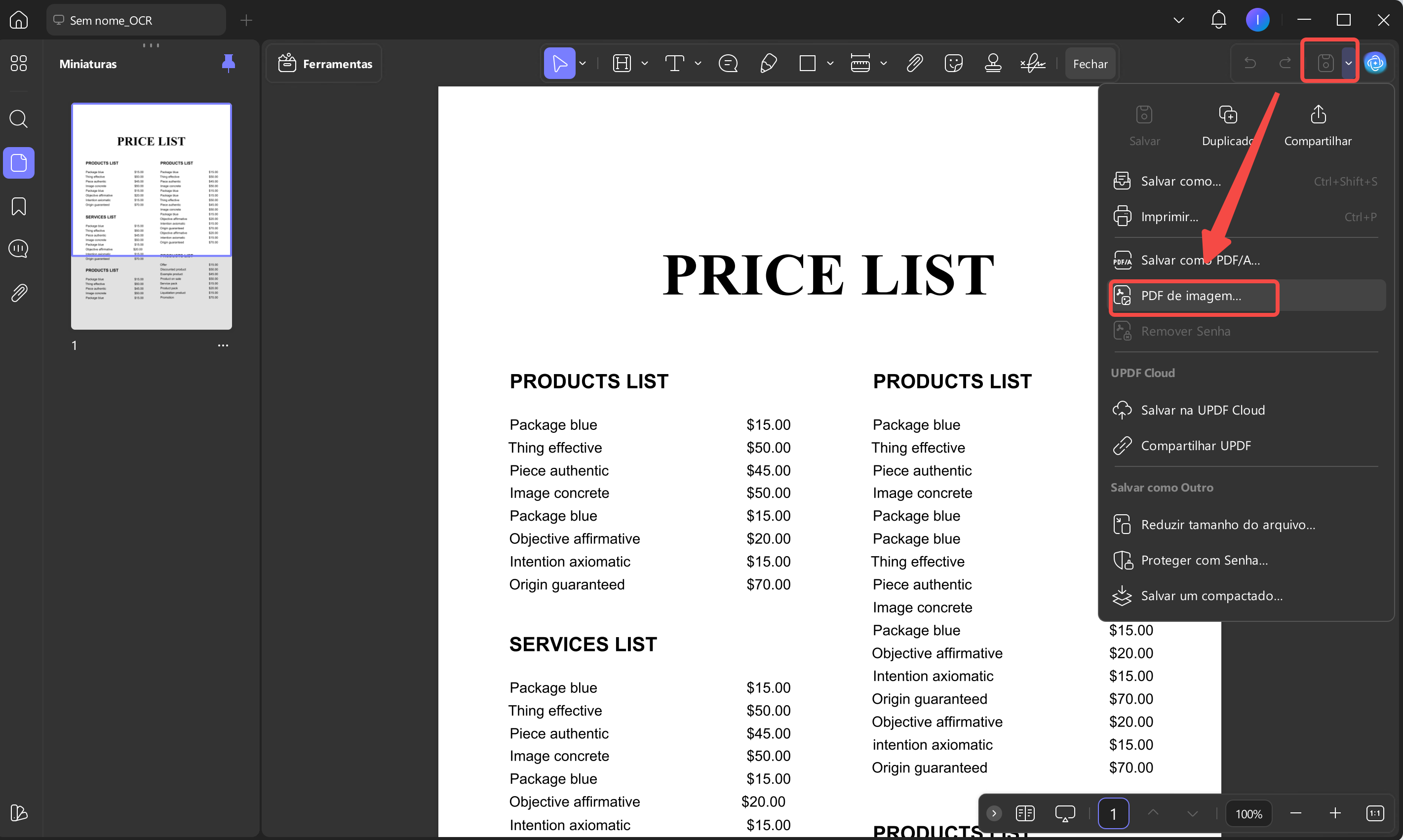This screenshot has width=1403, height=840.
Task: Open the comments panel icon
Action: click(19, 248)
